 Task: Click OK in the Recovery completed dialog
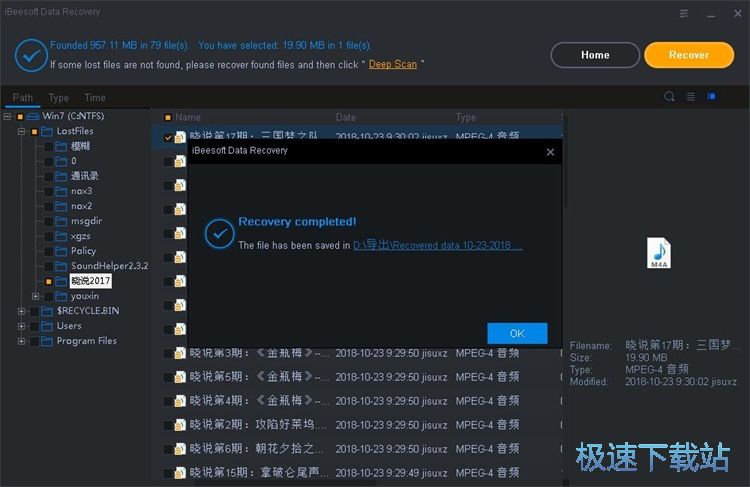click(517, 333)
